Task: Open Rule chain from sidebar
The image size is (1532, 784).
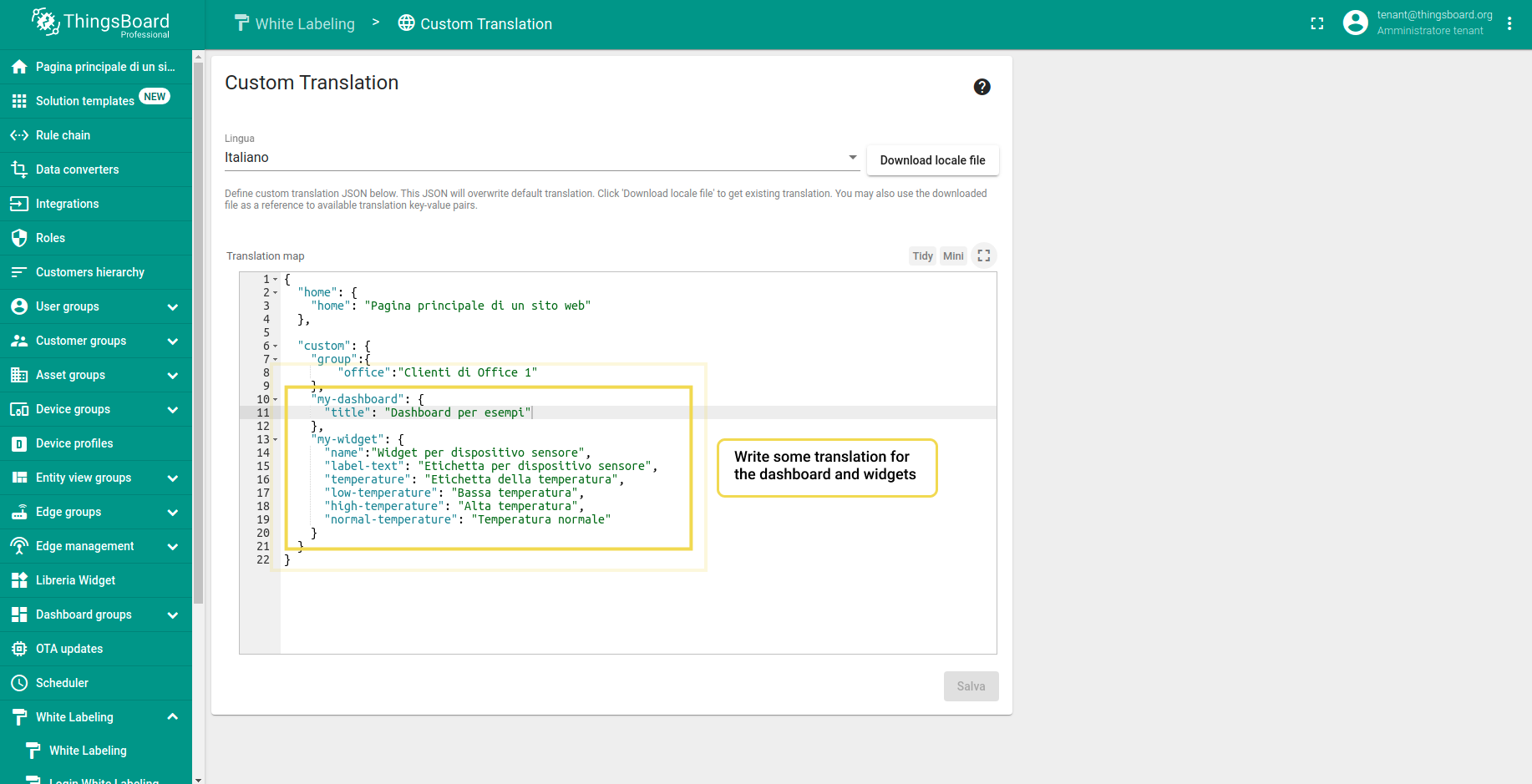Action: coord(63,135)
